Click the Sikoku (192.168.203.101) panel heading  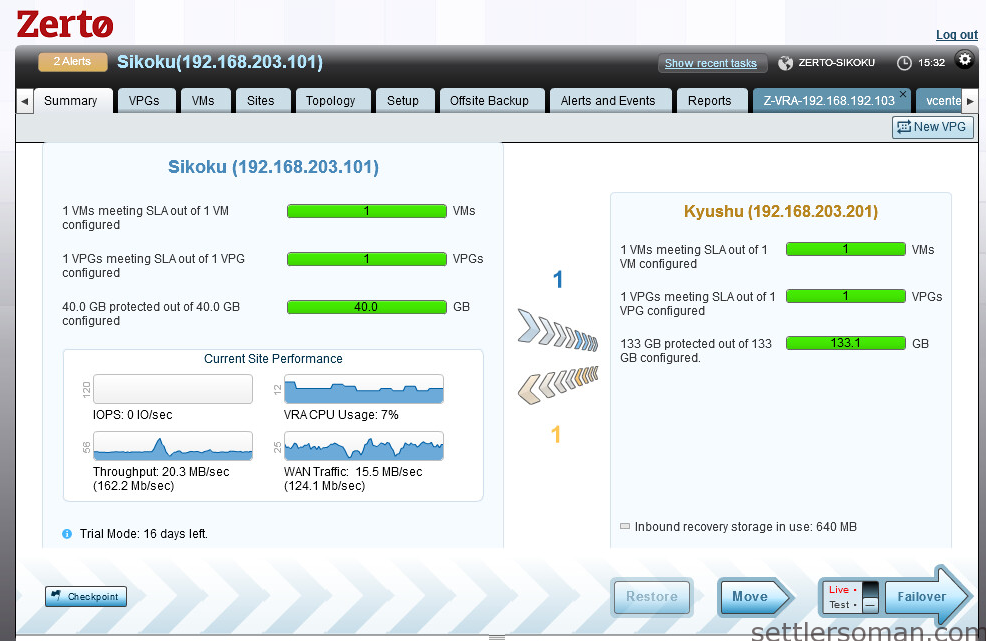273,167
